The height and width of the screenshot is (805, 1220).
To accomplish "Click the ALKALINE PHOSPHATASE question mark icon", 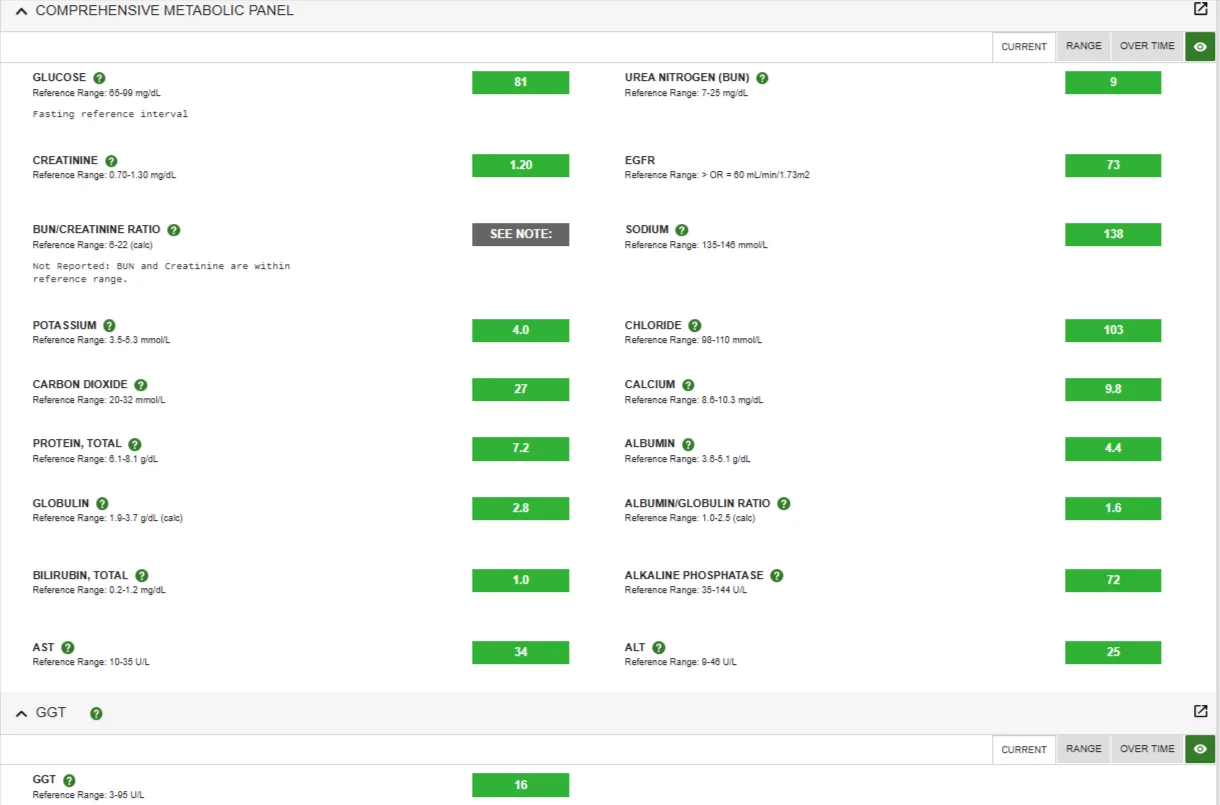I will (777, 576).
